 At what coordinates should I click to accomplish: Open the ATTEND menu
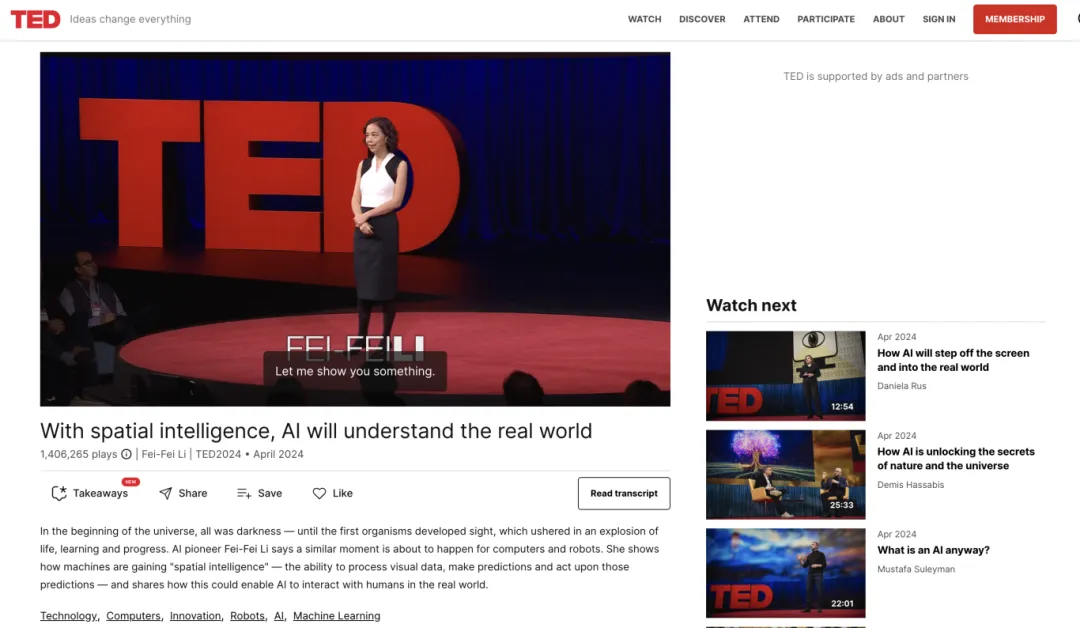coord(761,19)
